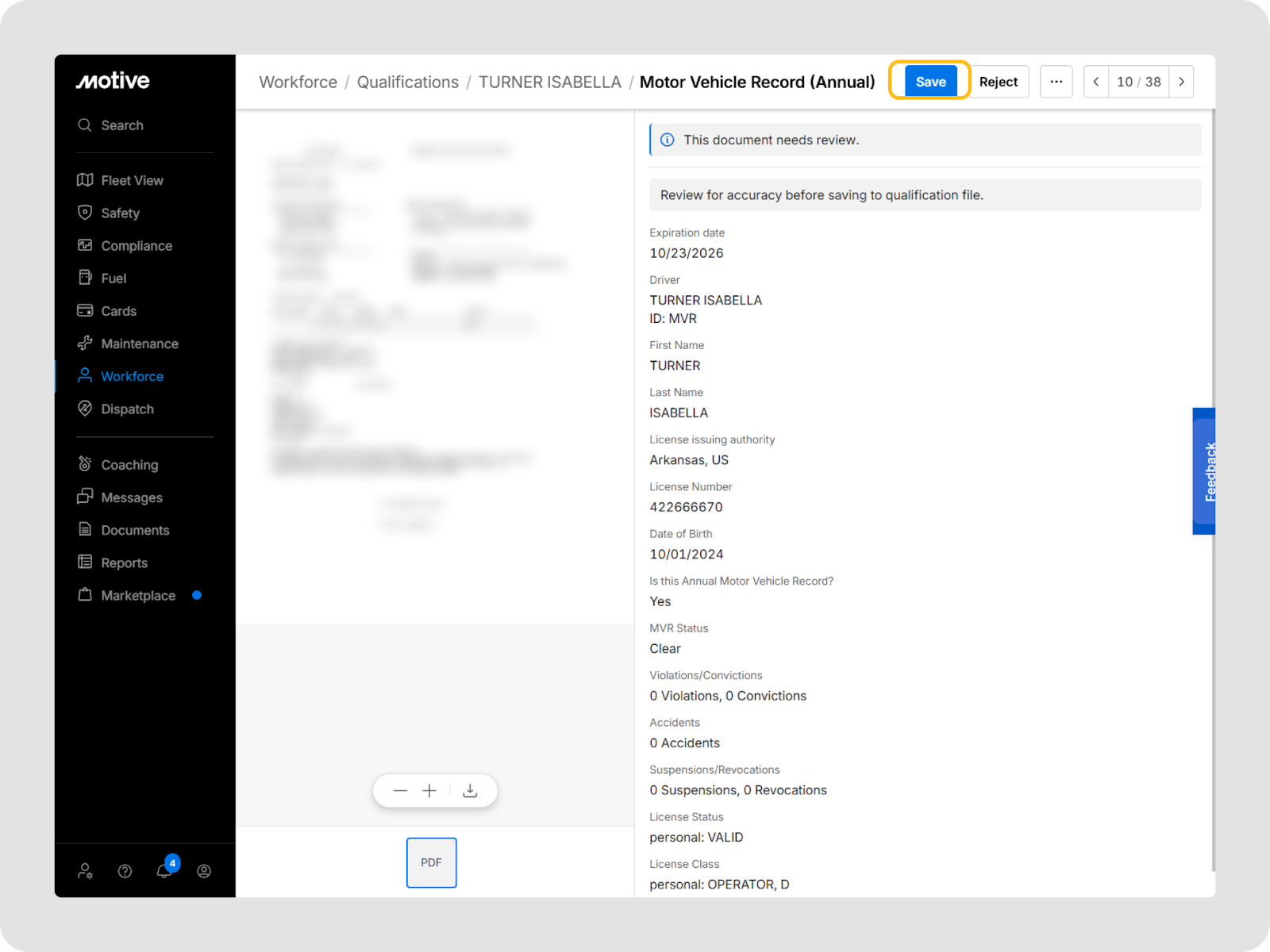Open the help question mark icon
This screenshot has width=1270, height=952.
[125, 871]
